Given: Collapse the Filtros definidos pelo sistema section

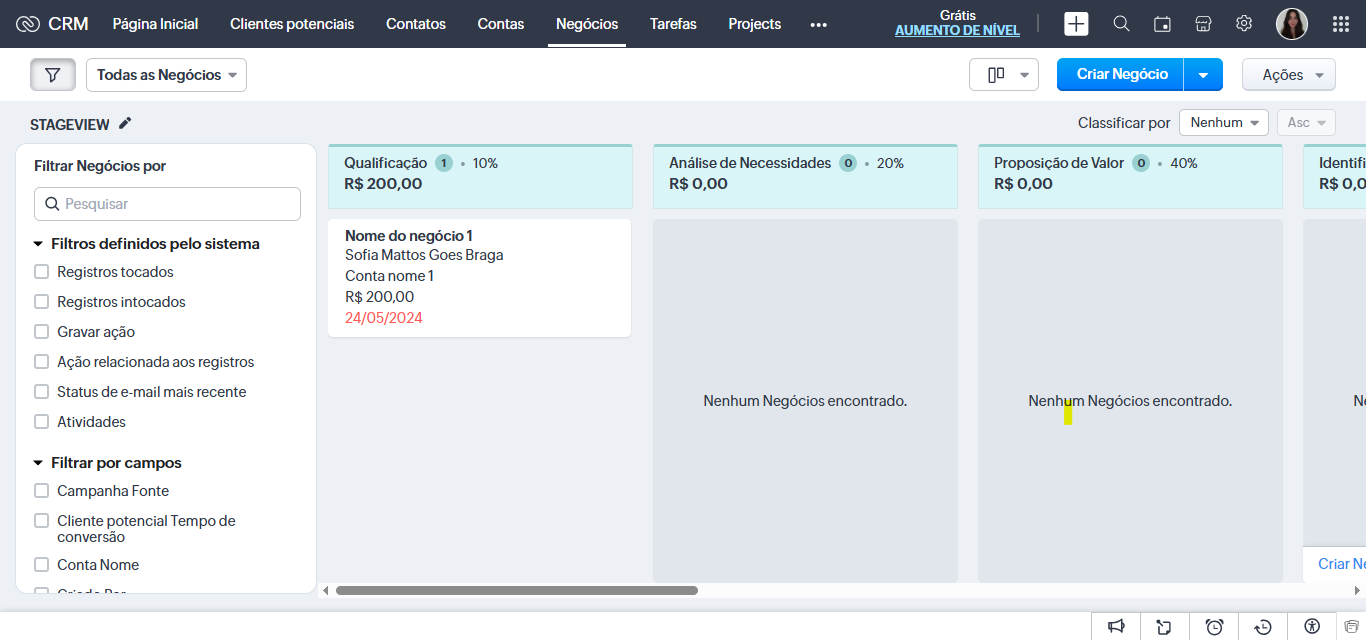Looking at the screenshot, I should point(37,243).
